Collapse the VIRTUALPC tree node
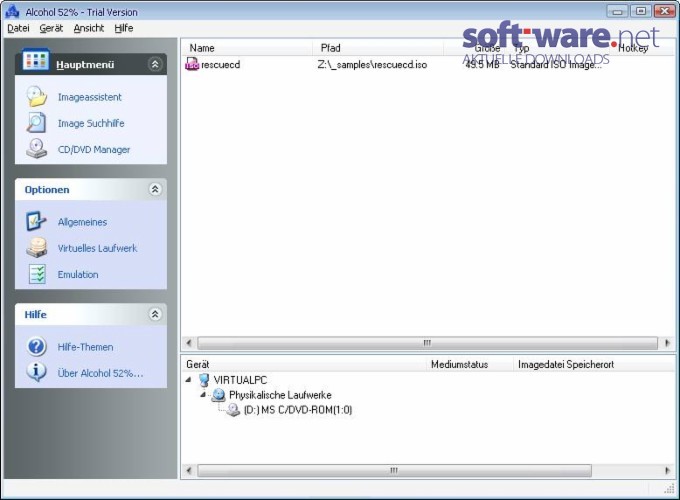The height and width of the screenshot is (500, 680). click(x=188, y=379)
